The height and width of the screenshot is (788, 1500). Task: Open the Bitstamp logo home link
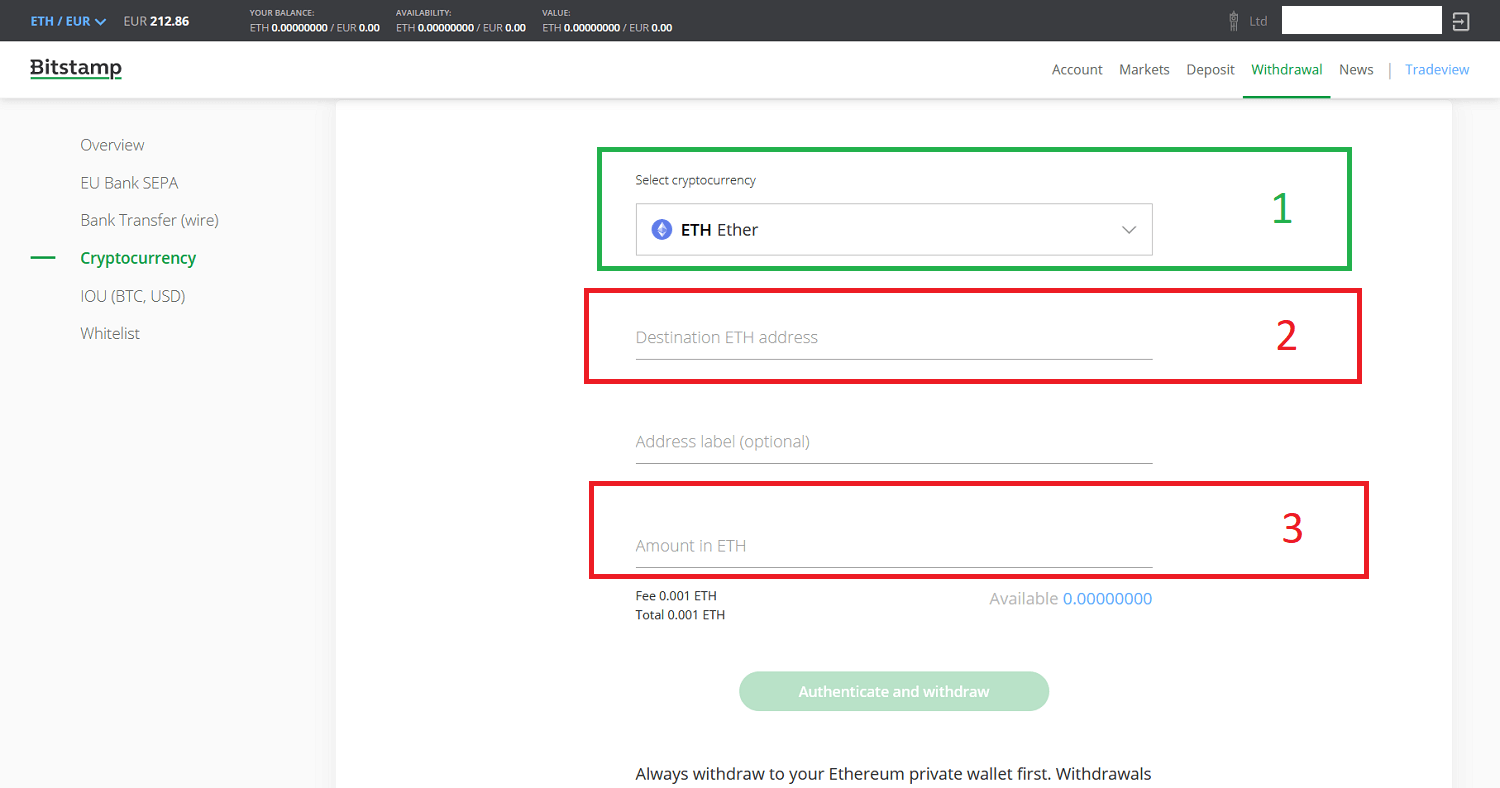point(76,69)
